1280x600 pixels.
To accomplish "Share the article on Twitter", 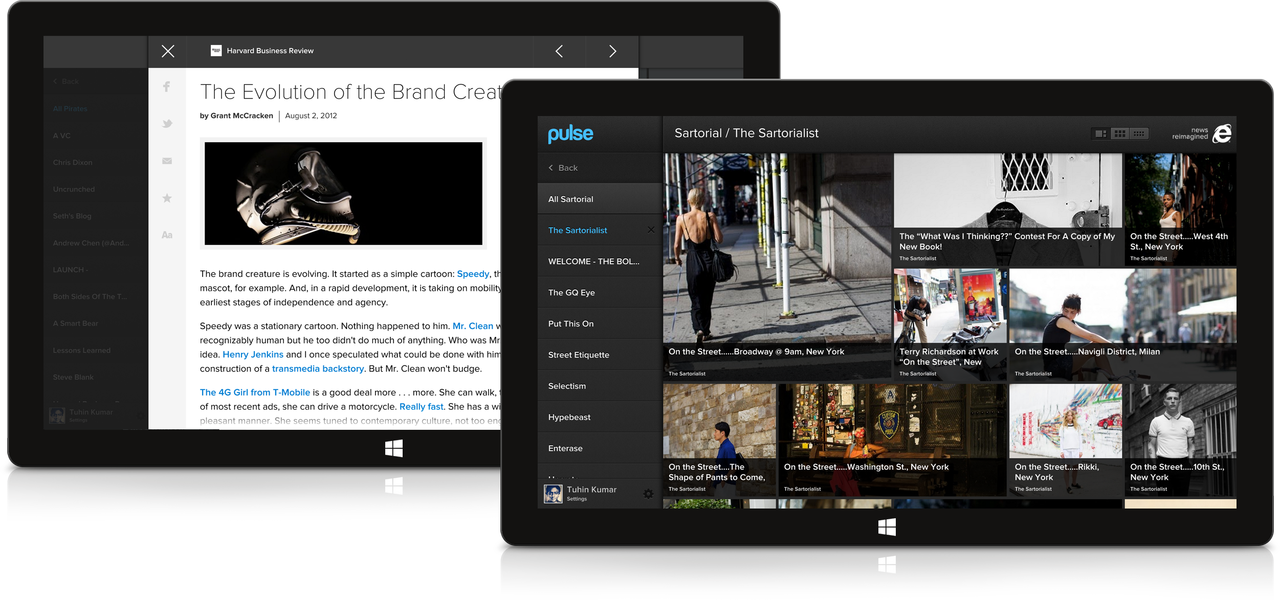I will 167,124.
